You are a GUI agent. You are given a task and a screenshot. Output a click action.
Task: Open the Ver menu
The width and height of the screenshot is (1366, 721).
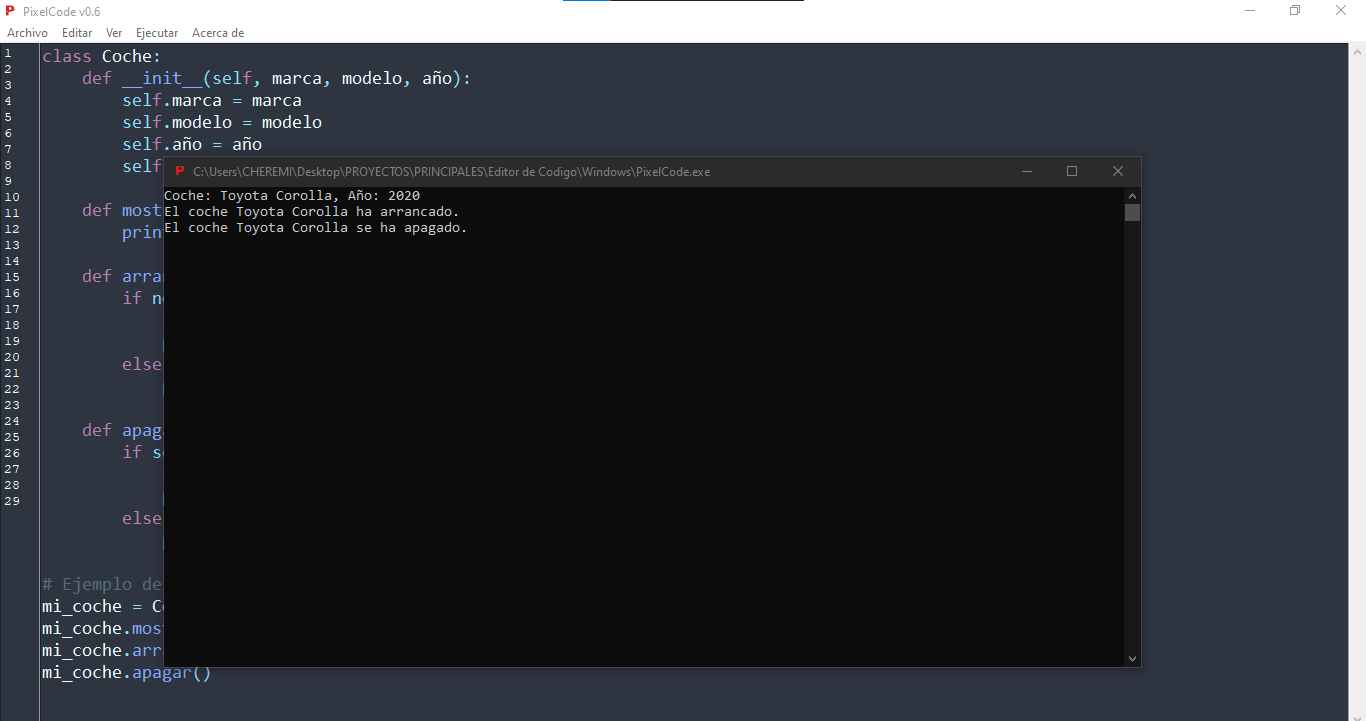(x=114, y=33)
